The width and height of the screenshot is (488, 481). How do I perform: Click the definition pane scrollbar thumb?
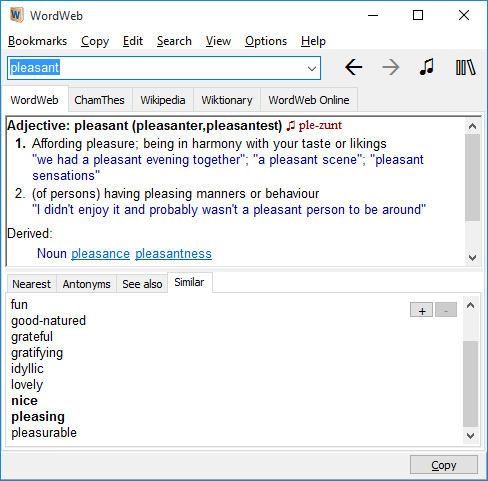coord(472,177)
